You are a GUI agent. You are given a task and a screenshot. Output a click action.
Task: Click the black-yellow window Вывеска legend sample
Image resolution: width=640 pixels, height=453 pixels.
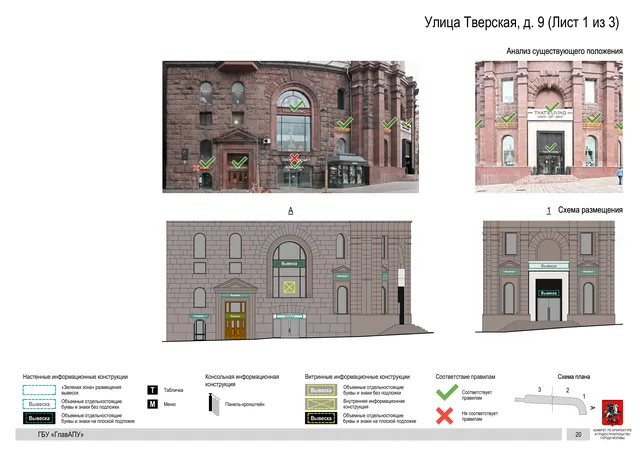coord(321,418)
